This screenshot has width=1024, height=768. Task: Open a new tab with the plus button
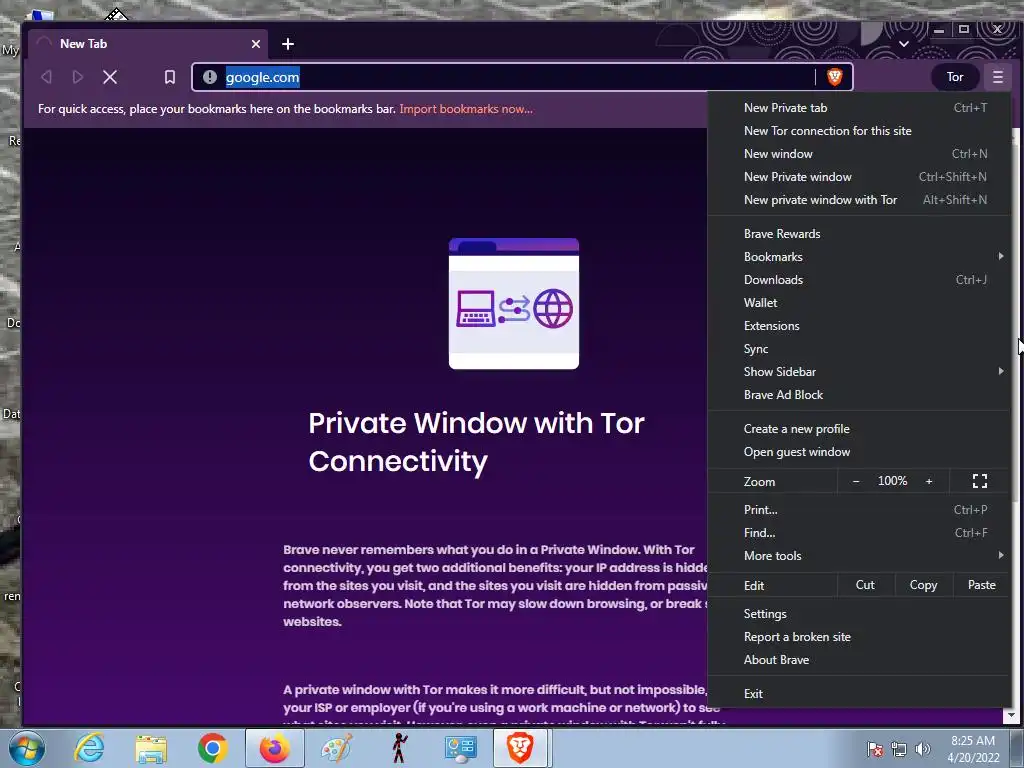tap(288, 44)
